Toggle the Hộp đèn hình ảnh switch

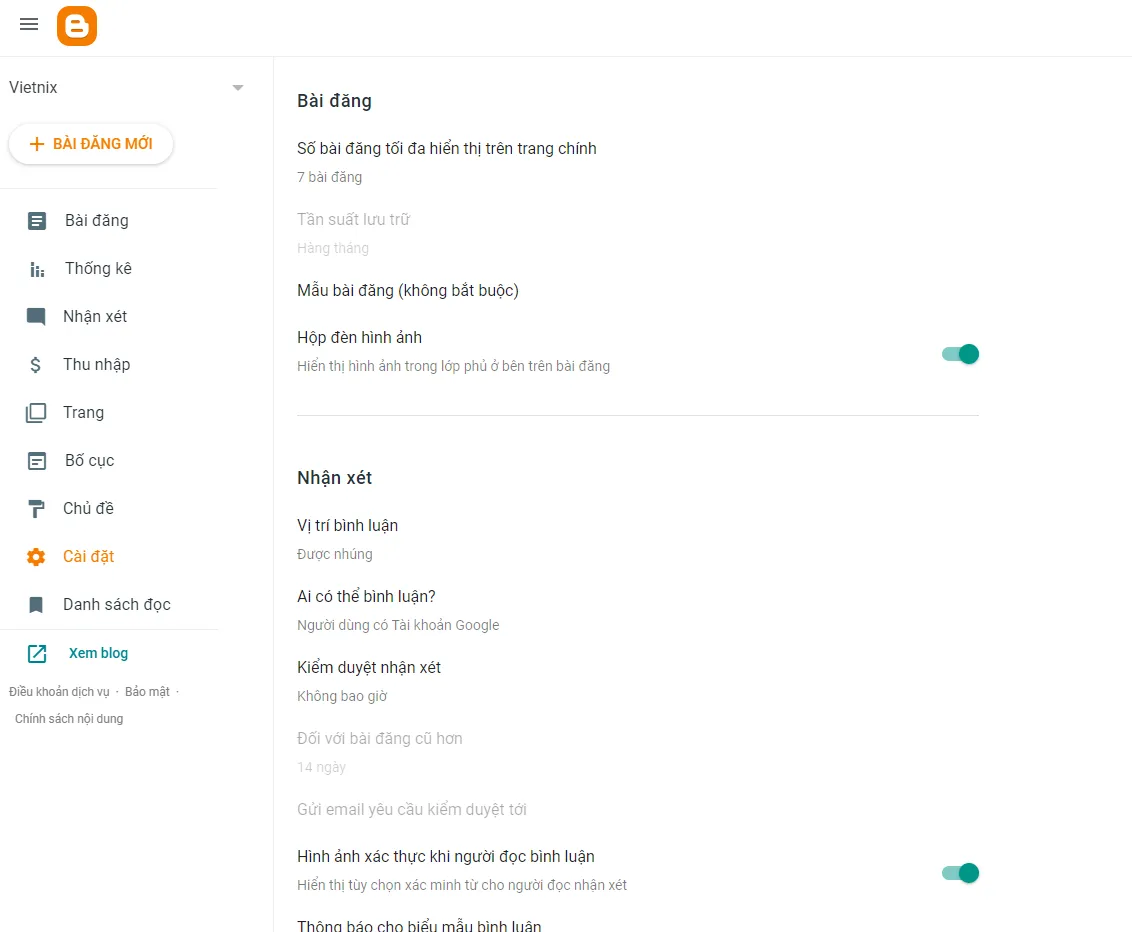tap(960, 354)
